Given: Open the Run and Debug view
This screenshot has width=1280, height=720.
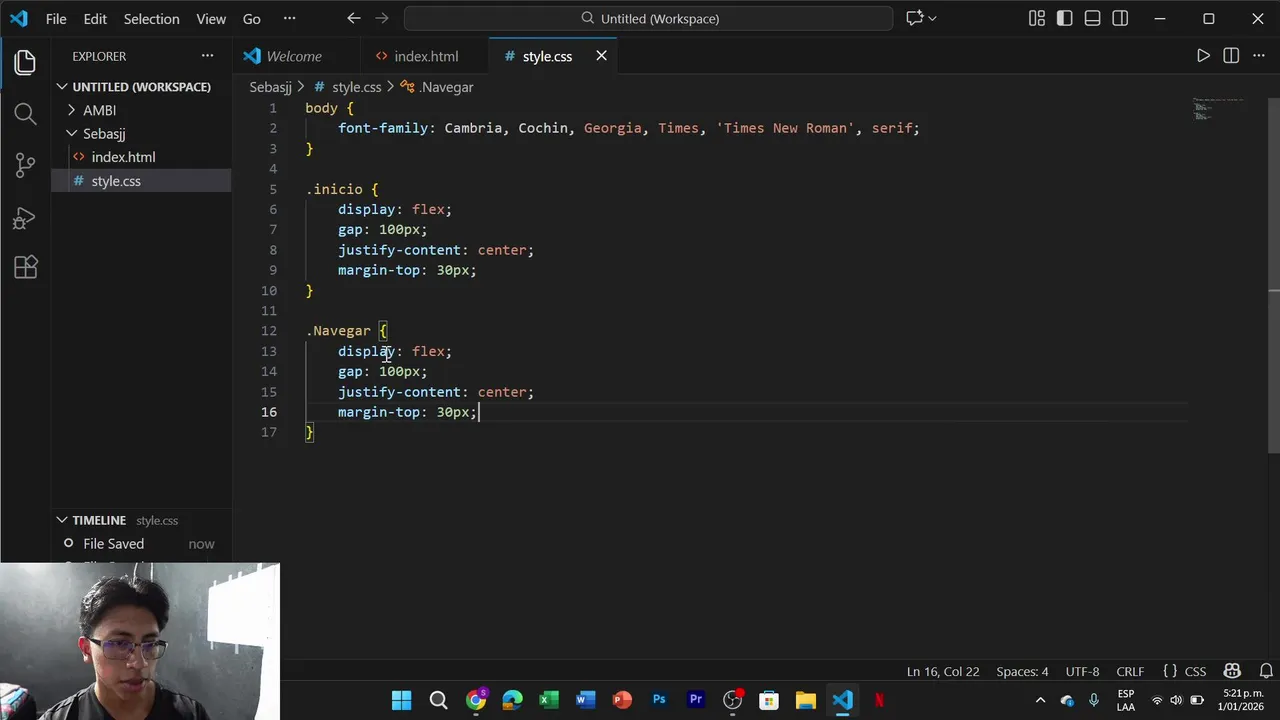Looking at the screenshot, I should click(x=25, y=217).
